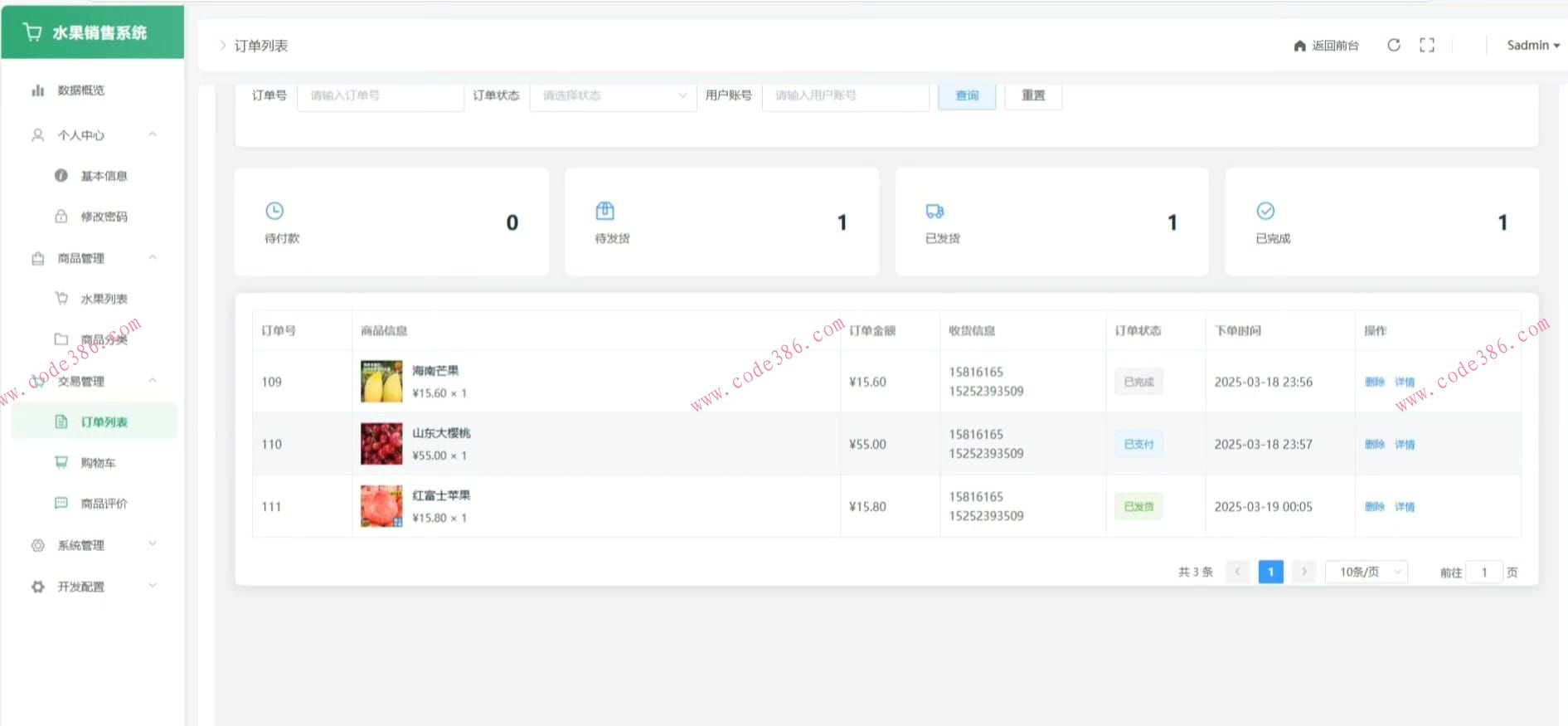Viewport: 1568px width, 726px height.
Task: Open 详情 link for order 110
Action: tap(1405, 445)
